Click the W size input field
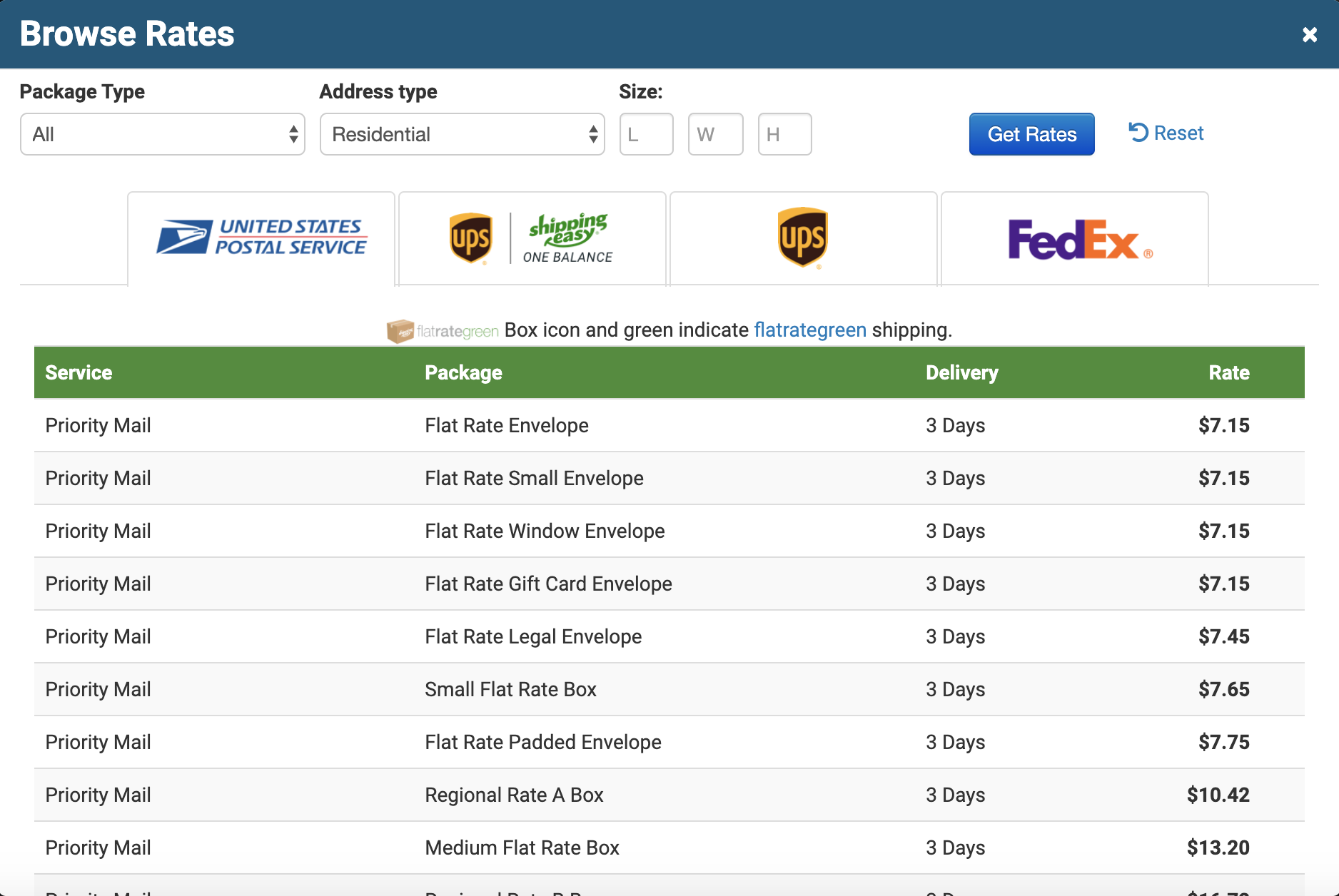 coord(715,134)
